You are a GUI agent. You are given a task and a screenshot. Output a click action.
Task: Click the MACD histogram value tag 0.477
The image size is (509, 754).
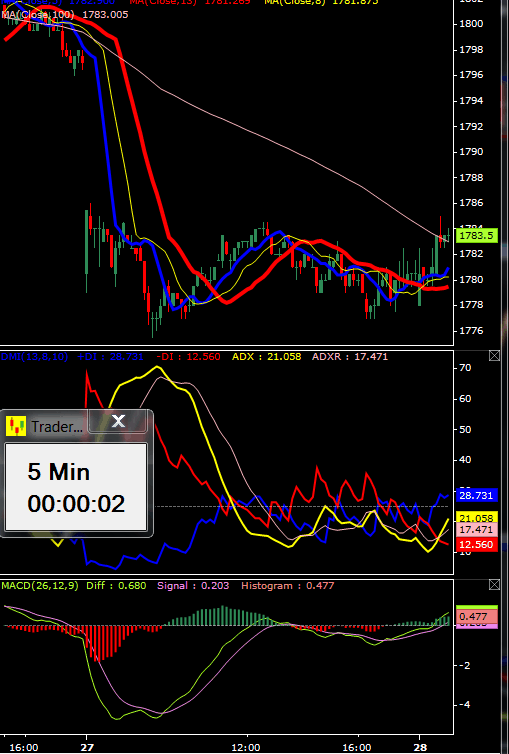(x=476, y=616)
